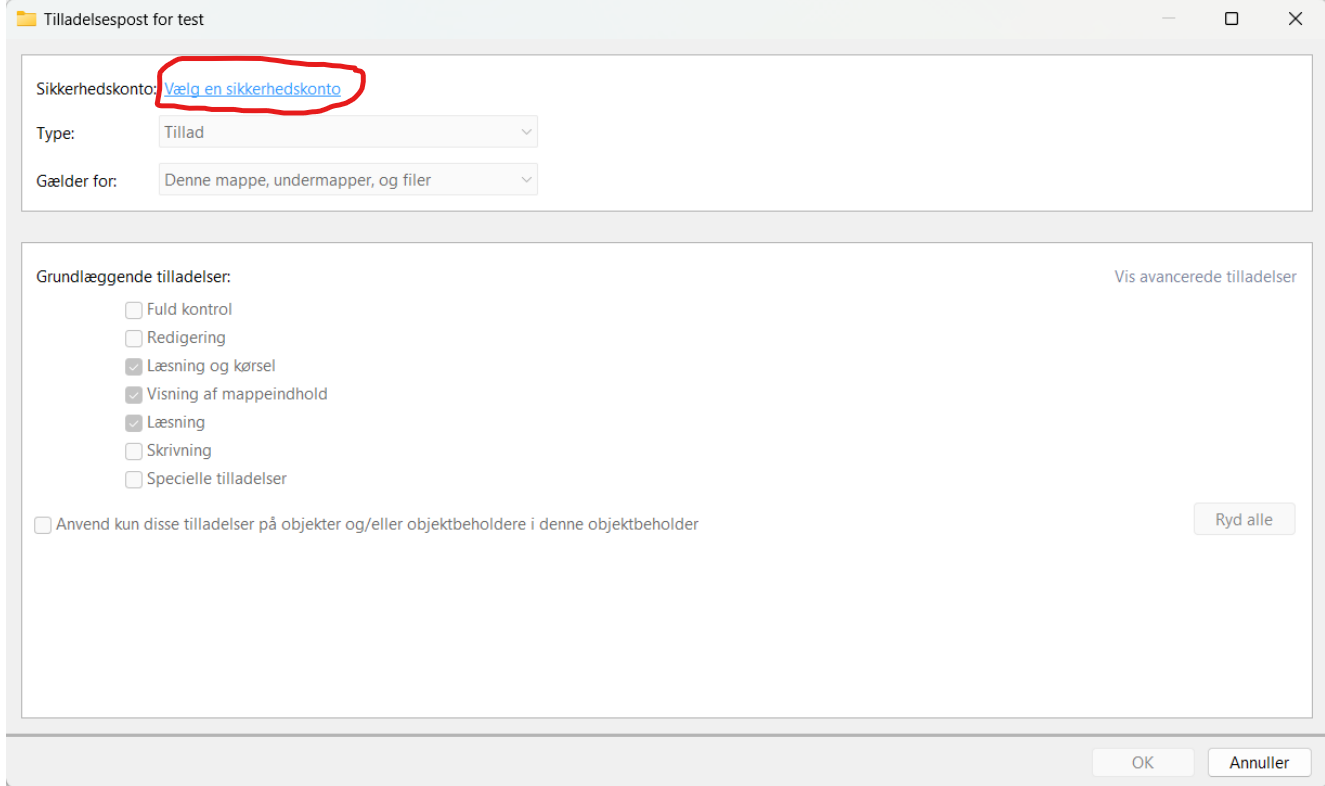Minimize the Tilladelsespost dialog window
The image size is (1325, 786).
tap(1168, 19)
